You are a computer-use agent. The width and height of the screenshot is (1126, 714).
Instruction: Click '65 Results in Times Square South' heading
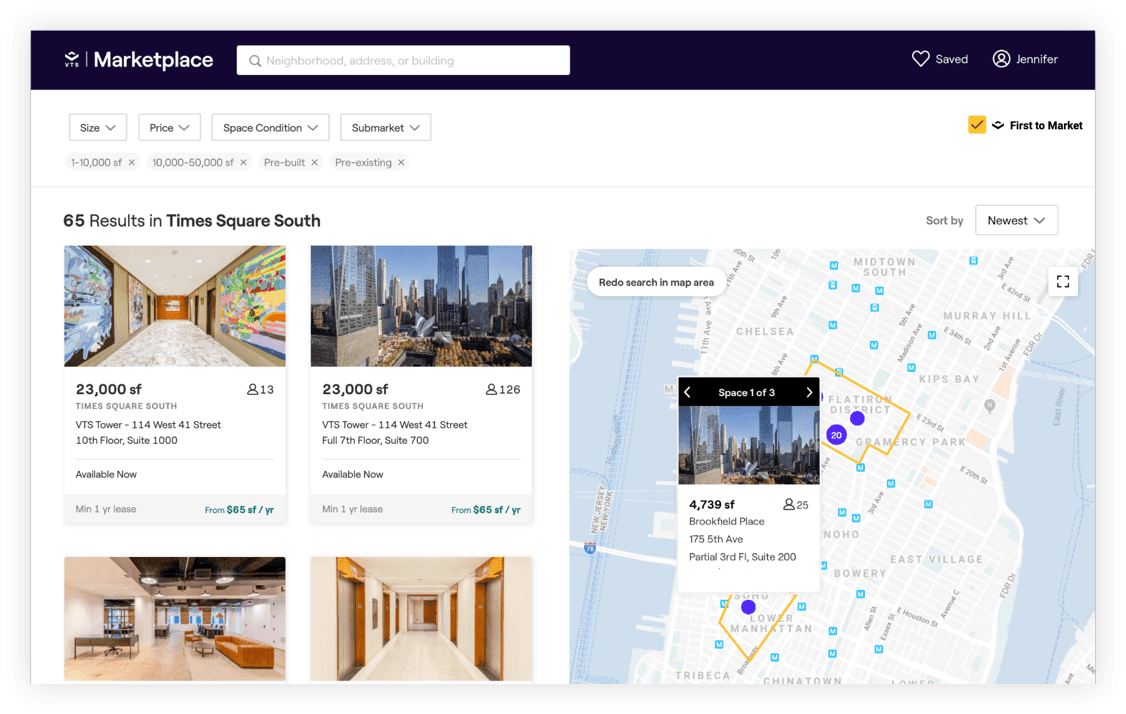(192, 221)
